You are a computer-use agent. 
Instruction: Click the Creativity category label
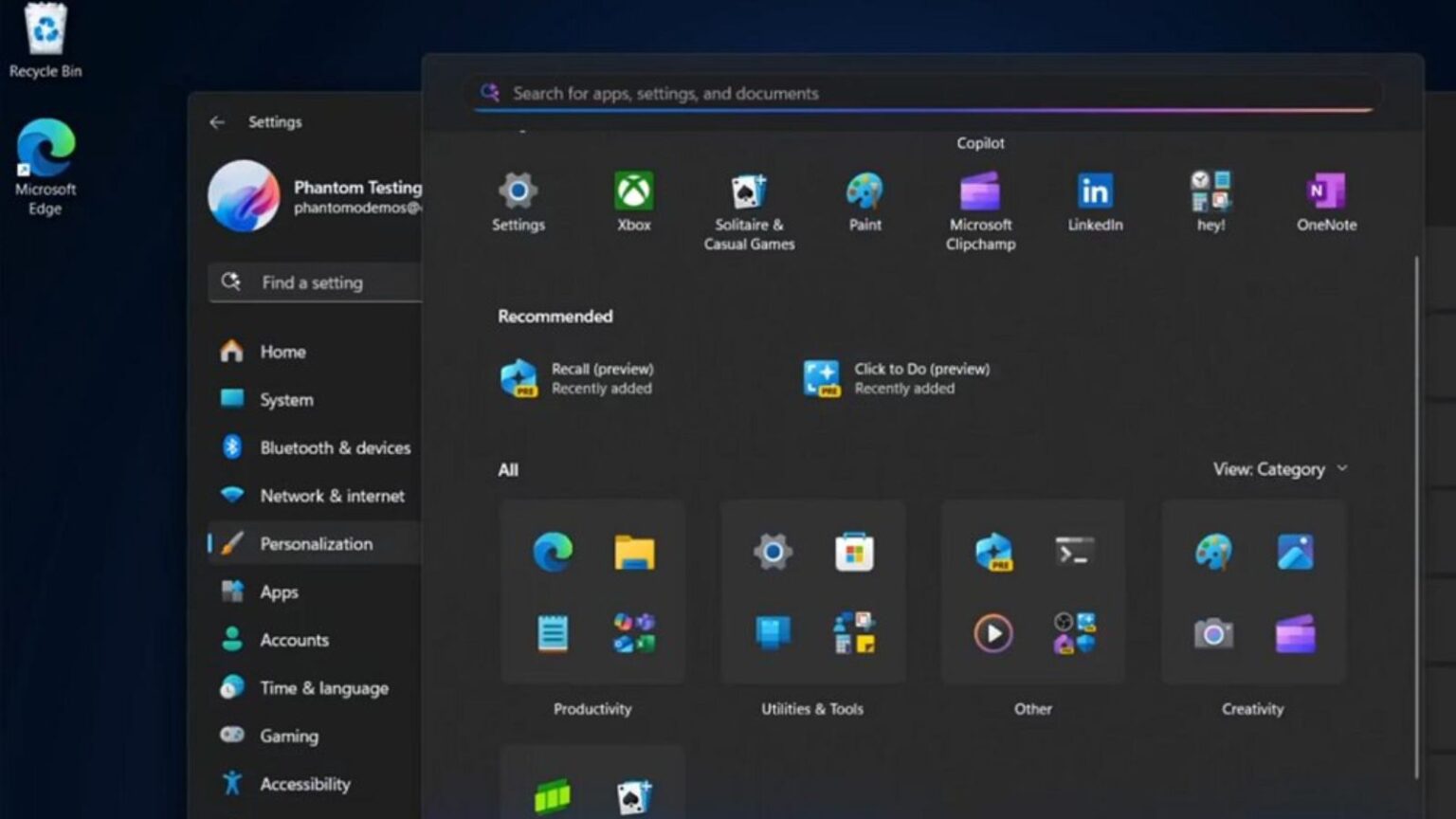tap(1253, 709)
